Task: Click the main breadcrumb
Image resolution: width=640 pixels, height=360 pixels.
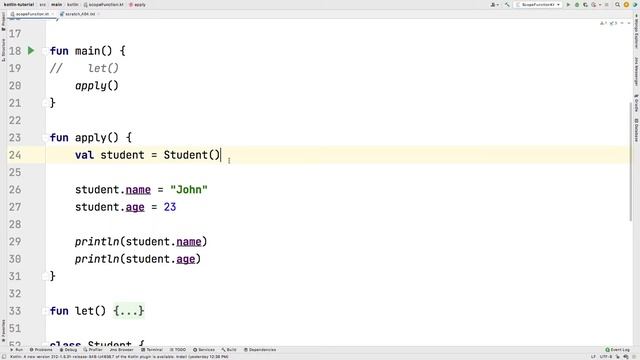Action: (56, 4)
